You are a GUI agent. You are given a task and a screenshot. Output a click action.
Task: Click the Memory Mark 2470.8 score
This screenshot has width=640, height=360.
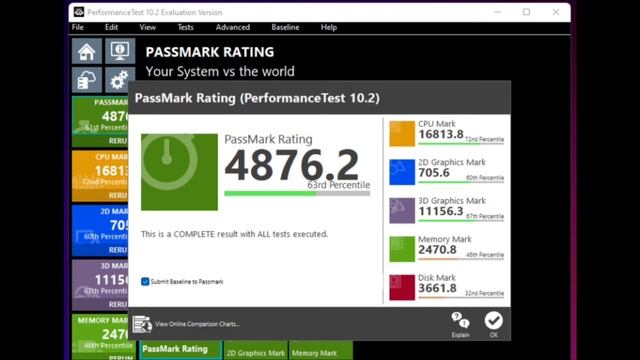pyautogui.click(x=438, y=249)
